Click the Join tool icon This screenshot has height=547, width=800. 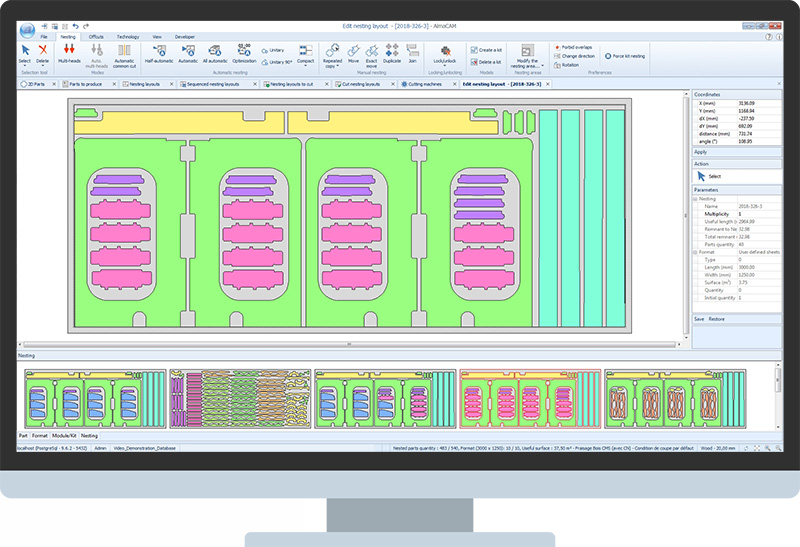[414, 52]
